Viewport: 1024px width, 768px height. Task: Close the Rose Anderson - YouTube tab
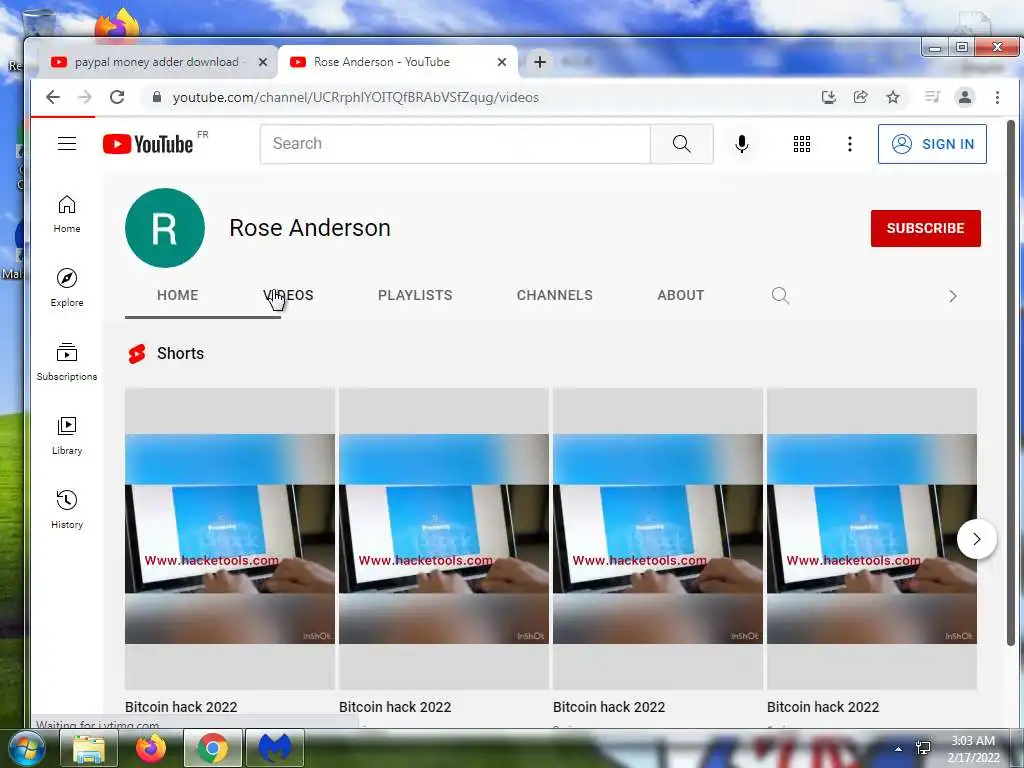(502, 62)
